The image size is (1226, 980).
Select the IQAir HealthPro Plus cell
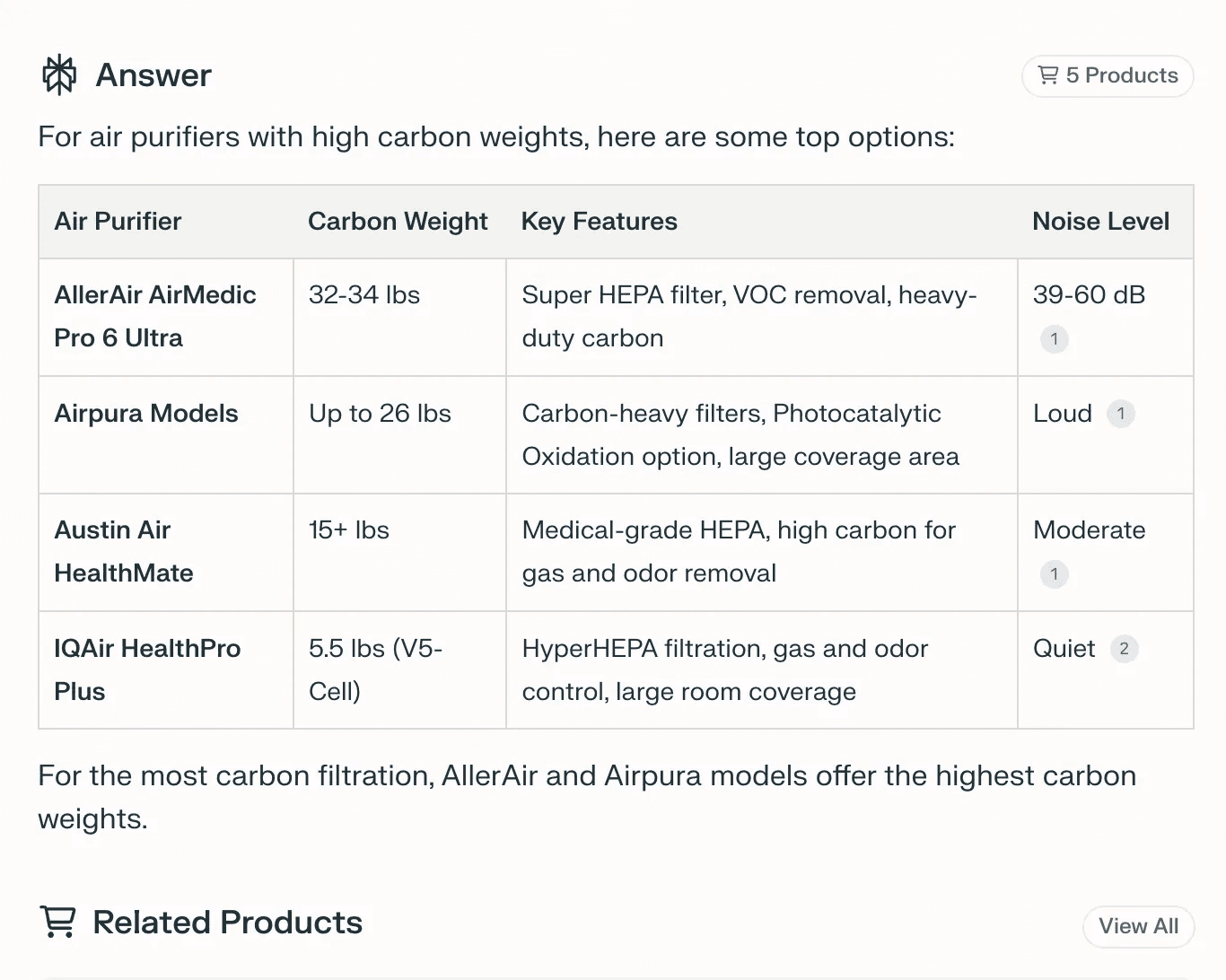click(147, 670)
